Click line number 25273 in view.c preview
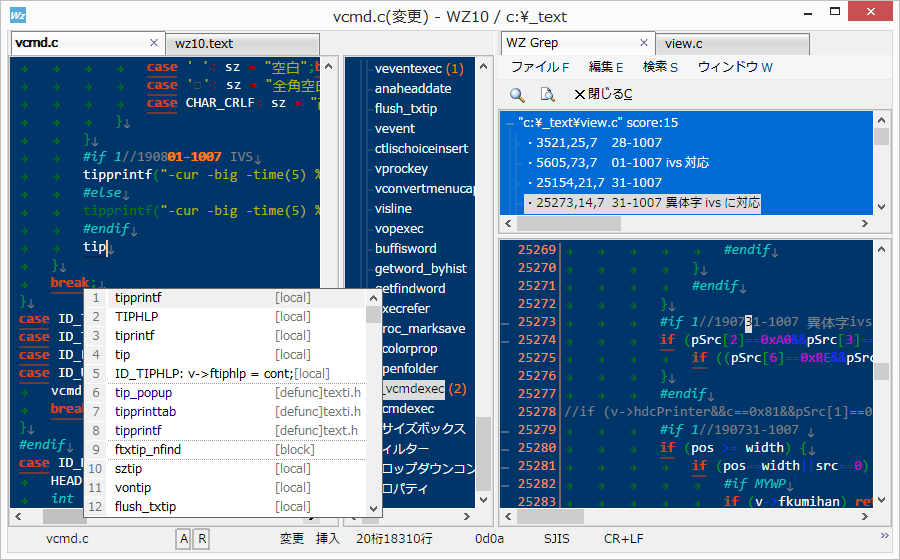 (x=537, y=322)
